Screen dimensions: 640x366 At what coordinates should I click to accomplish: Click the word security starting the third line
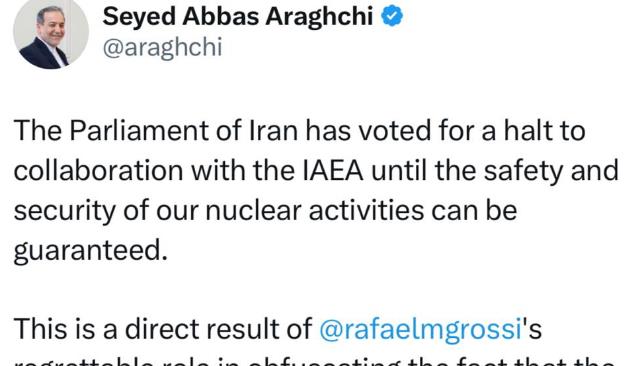coord(64,211)
